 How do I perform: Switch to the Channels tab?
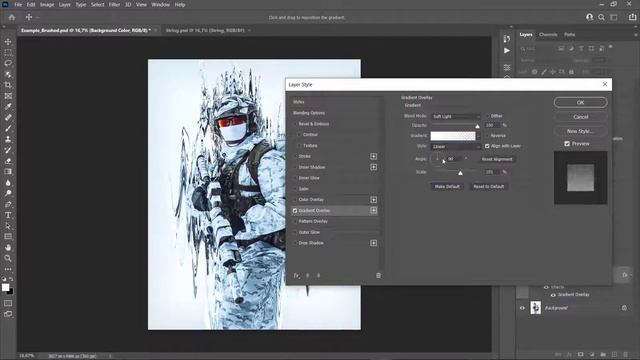click(x=548, y=35)
